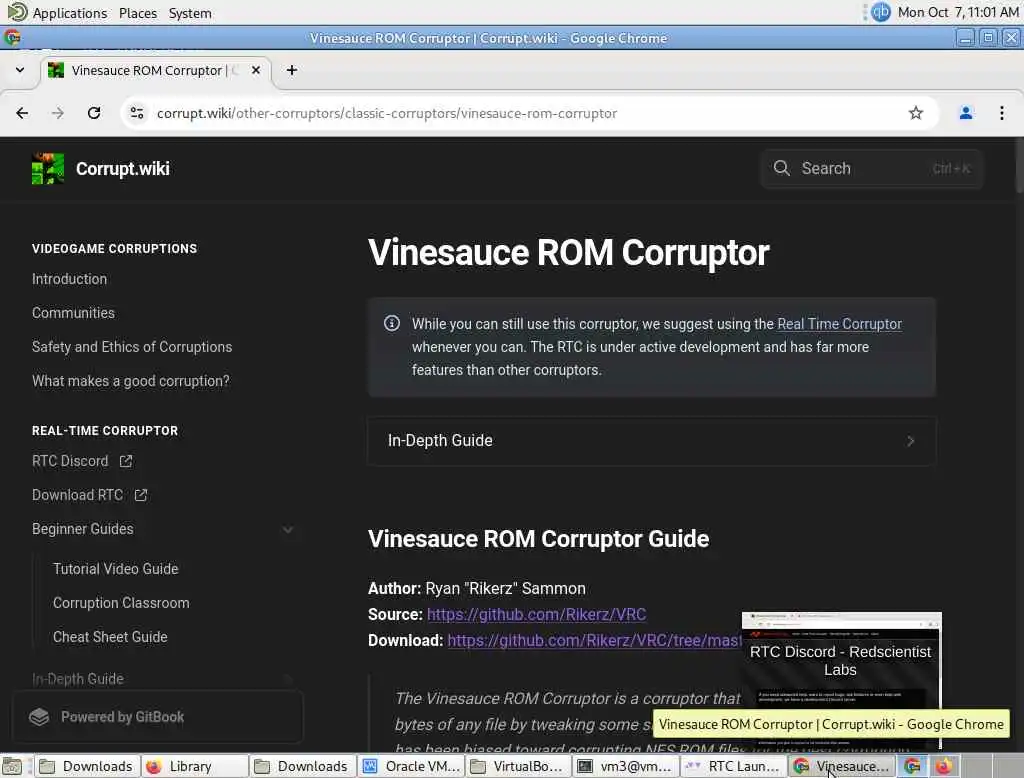Open the sidebar In-Depth Guide item
The height and width of the screenshot is (778, 1024).
pyautogui.click(x=77, y=679)
